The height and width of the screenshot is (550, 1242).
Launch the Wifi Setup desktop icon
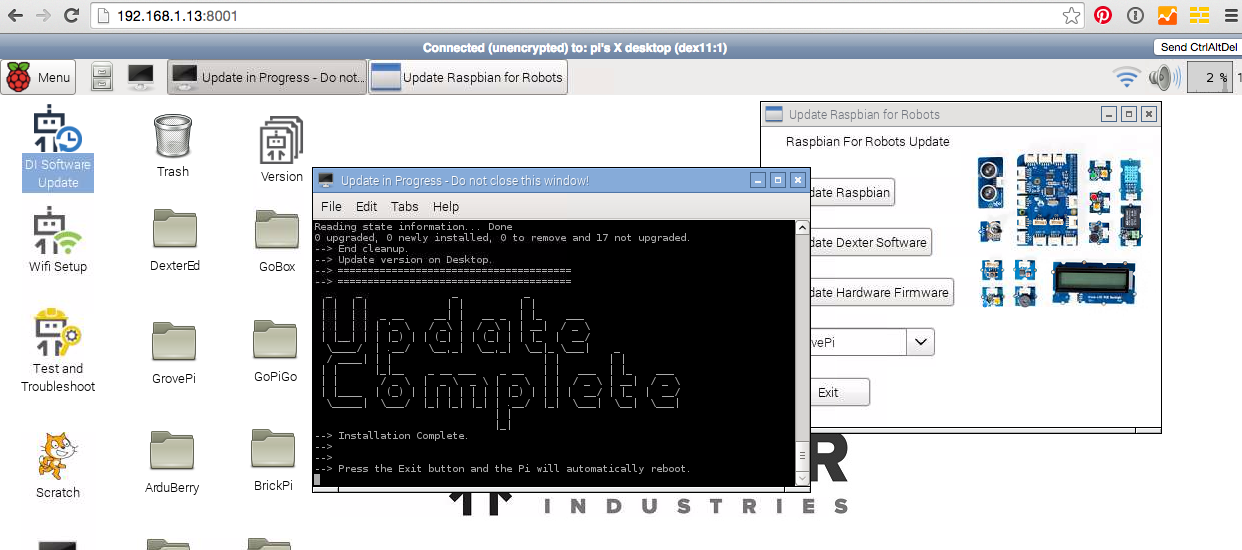58,241
